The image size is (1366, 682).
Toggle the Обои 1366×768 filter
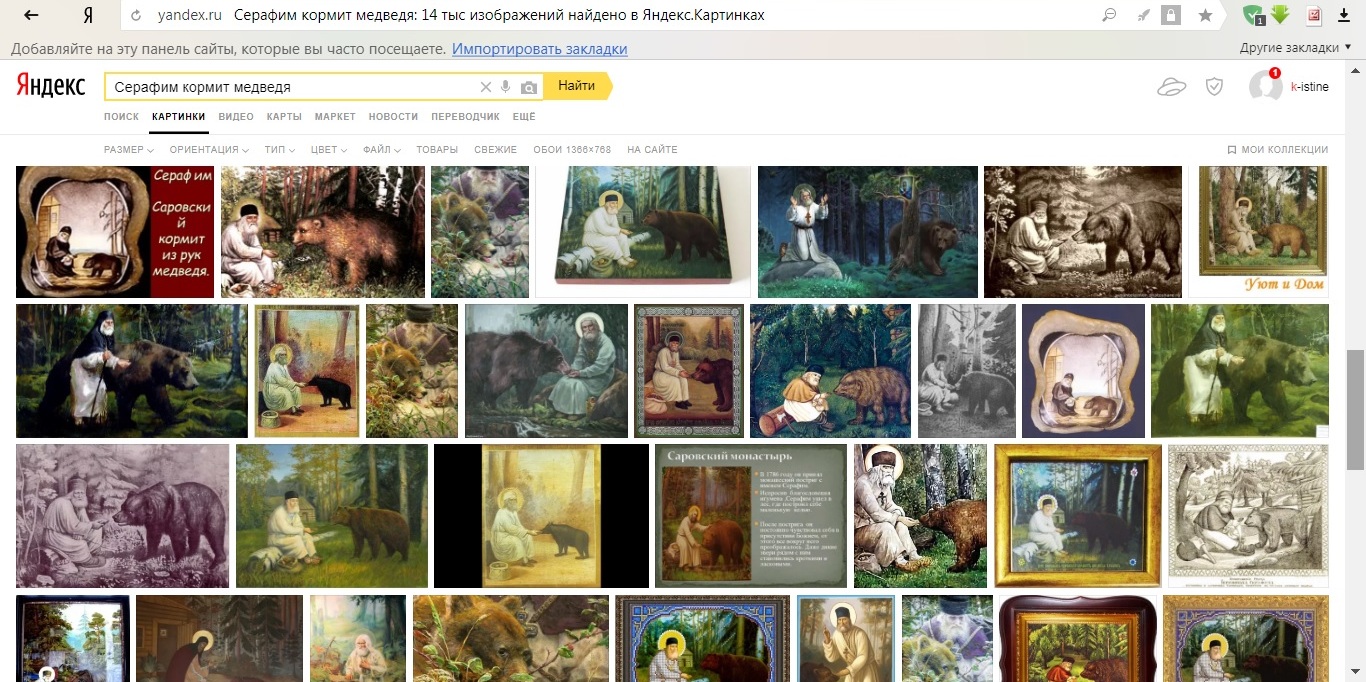coord(572,150)
